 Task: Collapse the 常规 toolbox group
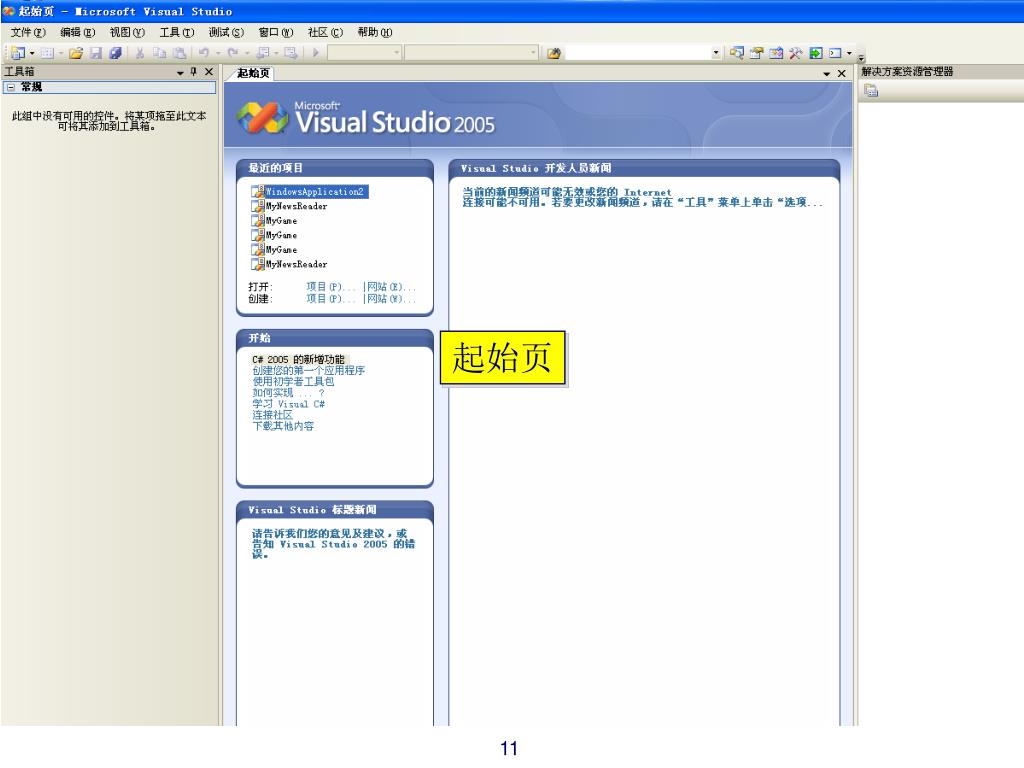point(10,87)
